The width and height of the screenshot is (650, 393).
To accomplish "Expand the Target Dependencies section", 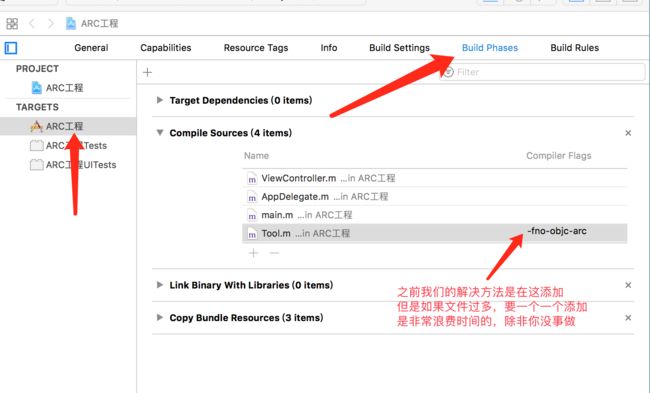I will (160, 100).
